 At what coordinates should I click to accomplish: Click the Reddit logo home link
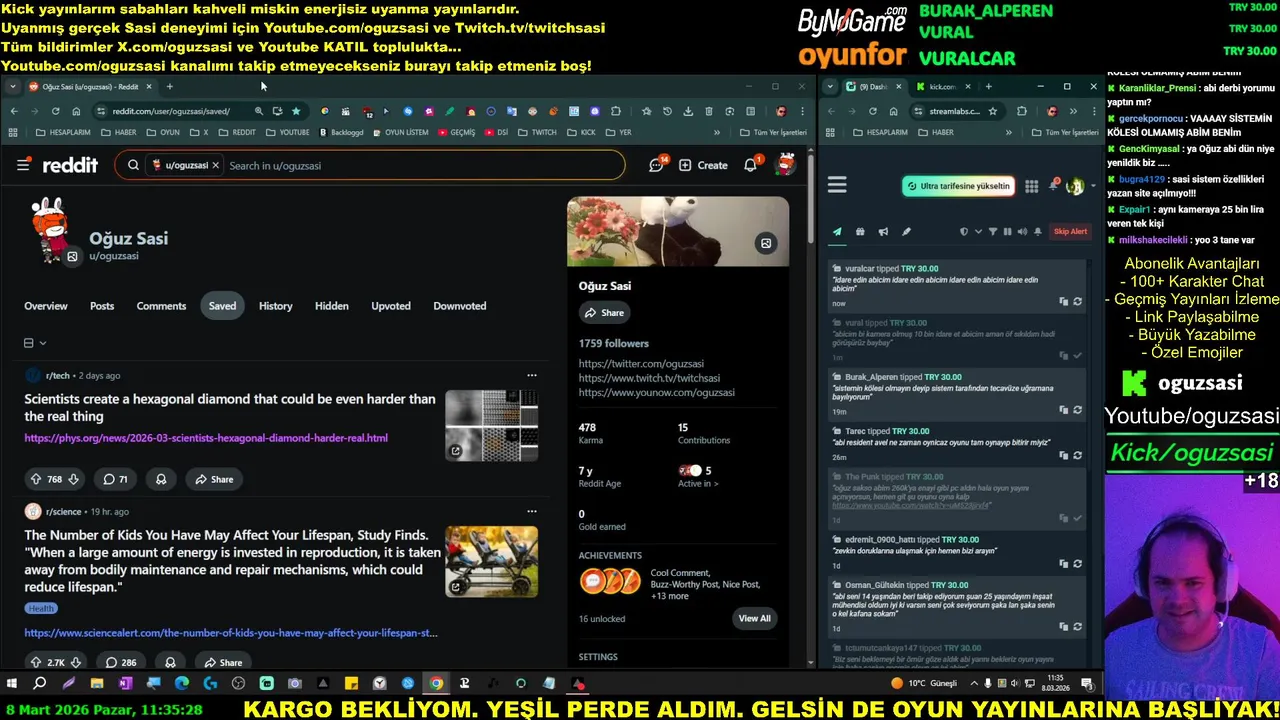(70, 165)
